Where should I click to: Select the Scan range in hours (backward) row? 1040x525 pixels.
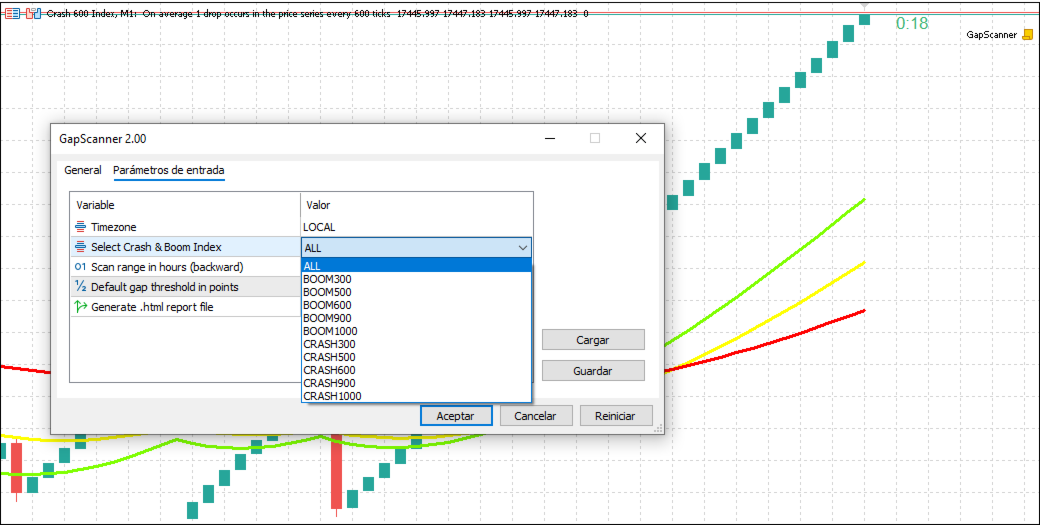[186, 267]
